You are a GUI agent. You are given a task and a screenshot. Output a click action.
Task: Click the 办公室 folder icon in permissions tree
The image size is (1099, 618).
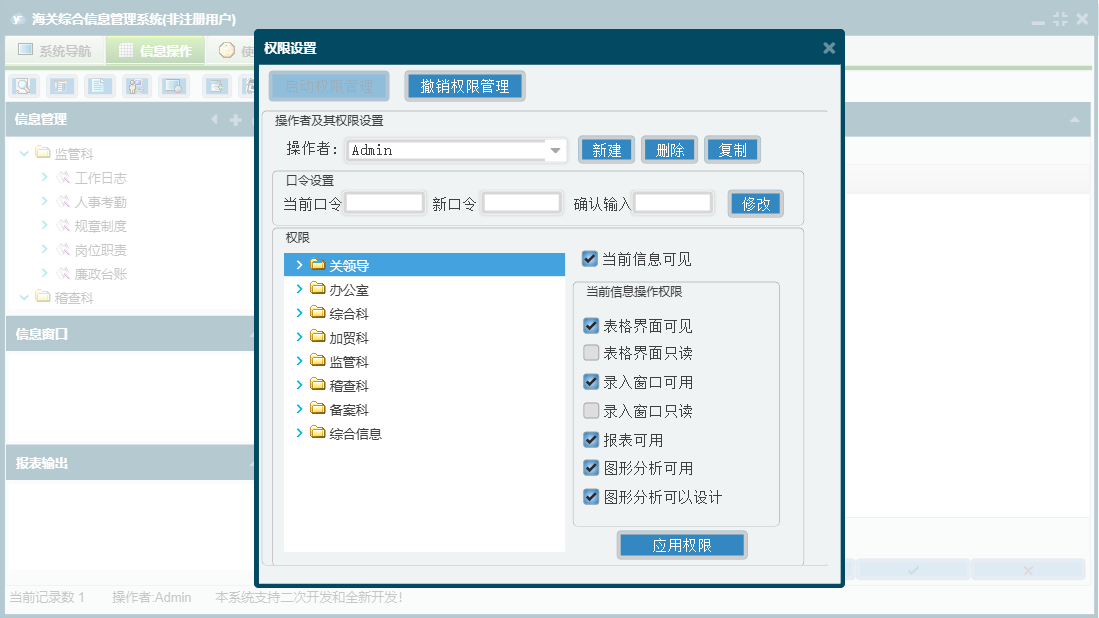[x=318, y=288]
